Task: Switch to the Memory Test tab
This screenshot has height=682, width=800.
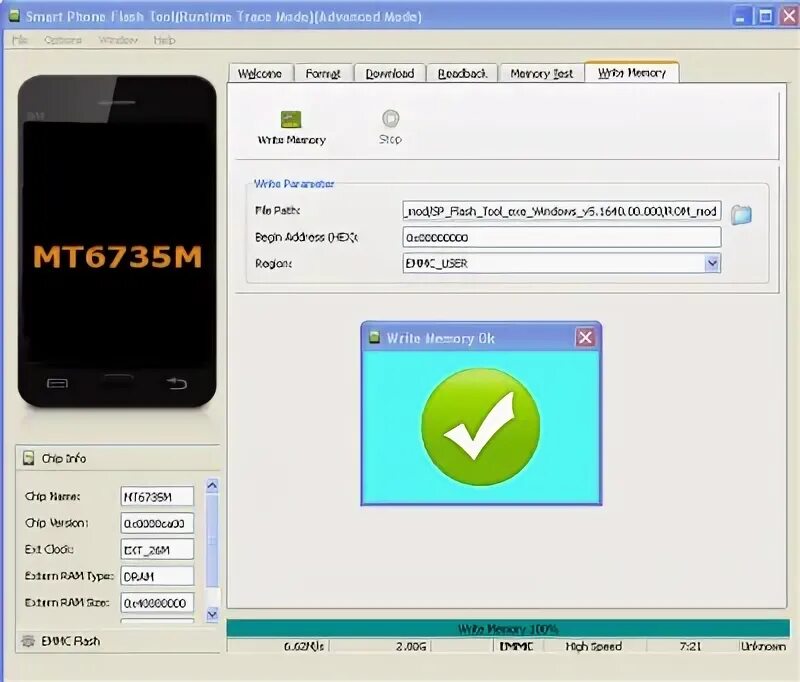Action: (x=541, y=73)
